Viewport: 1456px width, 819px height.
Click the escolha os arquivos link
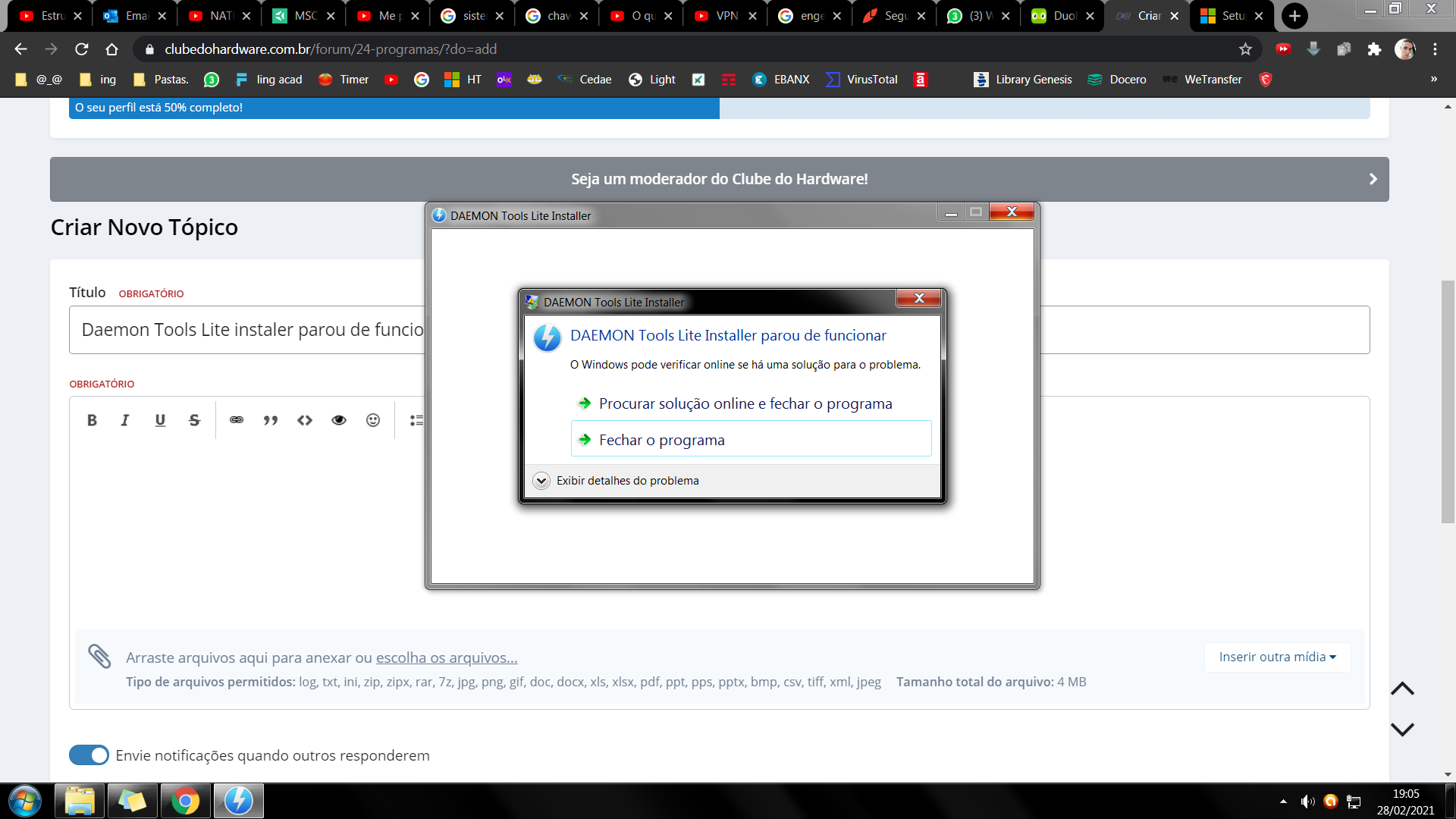(x=447, y=658)
